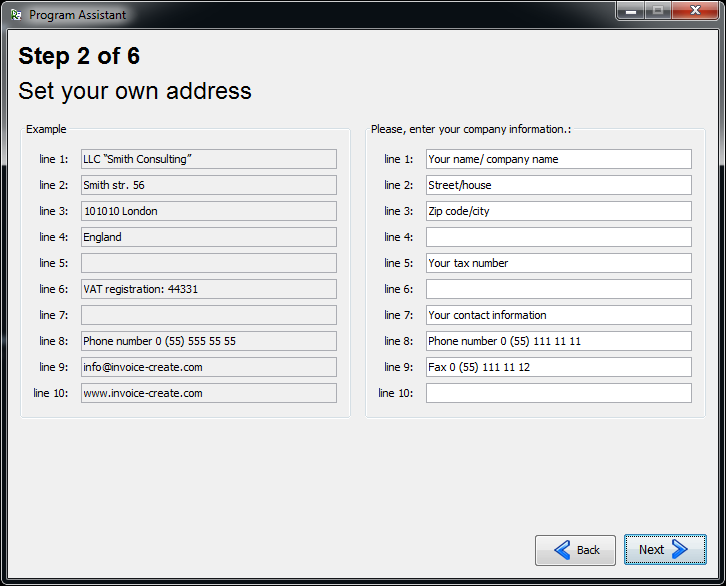Click example field '101010 London'
The width and height of the screenshot is (726, 586).
click(209, 211)
